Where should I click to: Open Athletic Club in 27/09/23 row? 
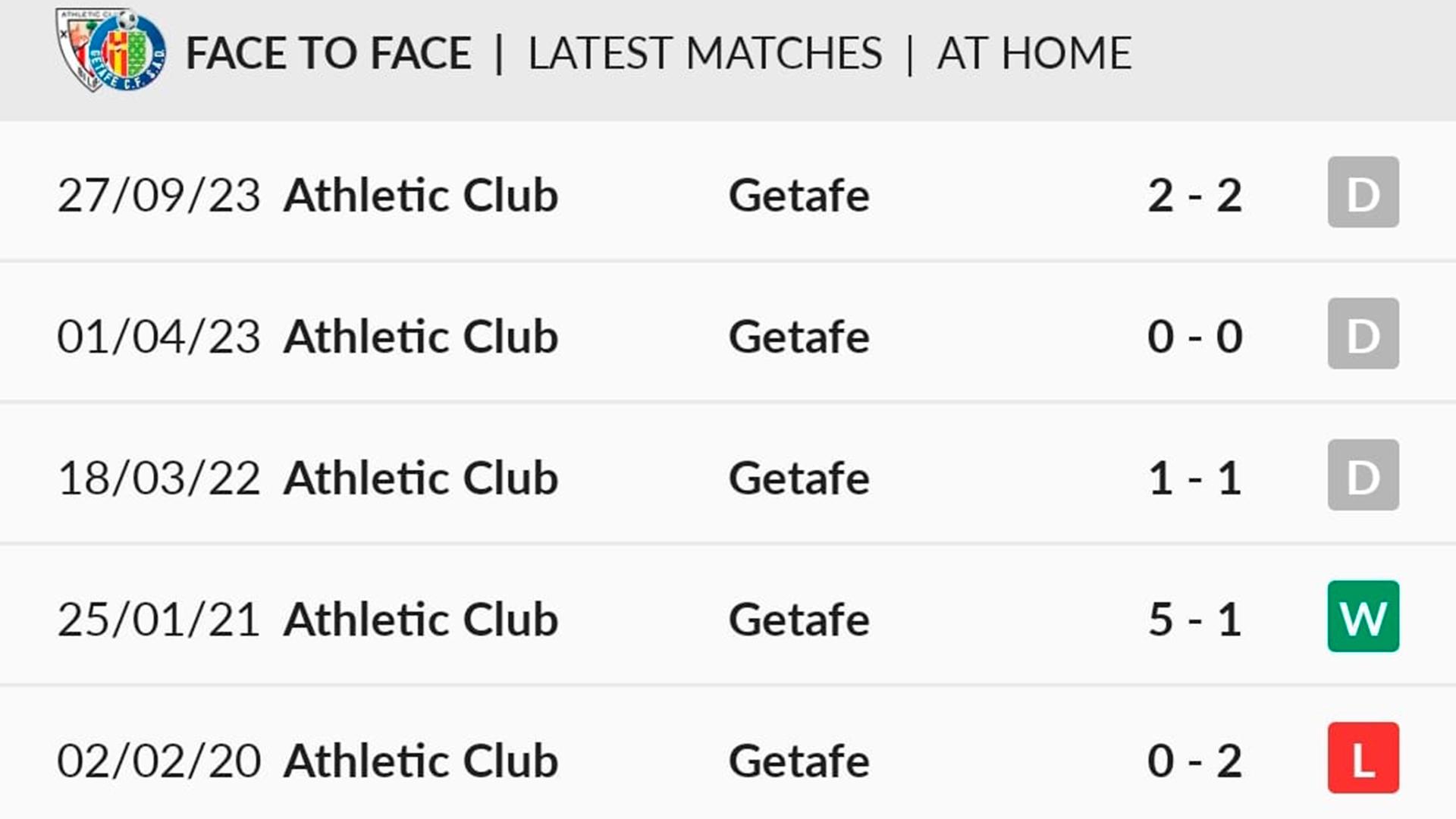(x=421, y=195)
